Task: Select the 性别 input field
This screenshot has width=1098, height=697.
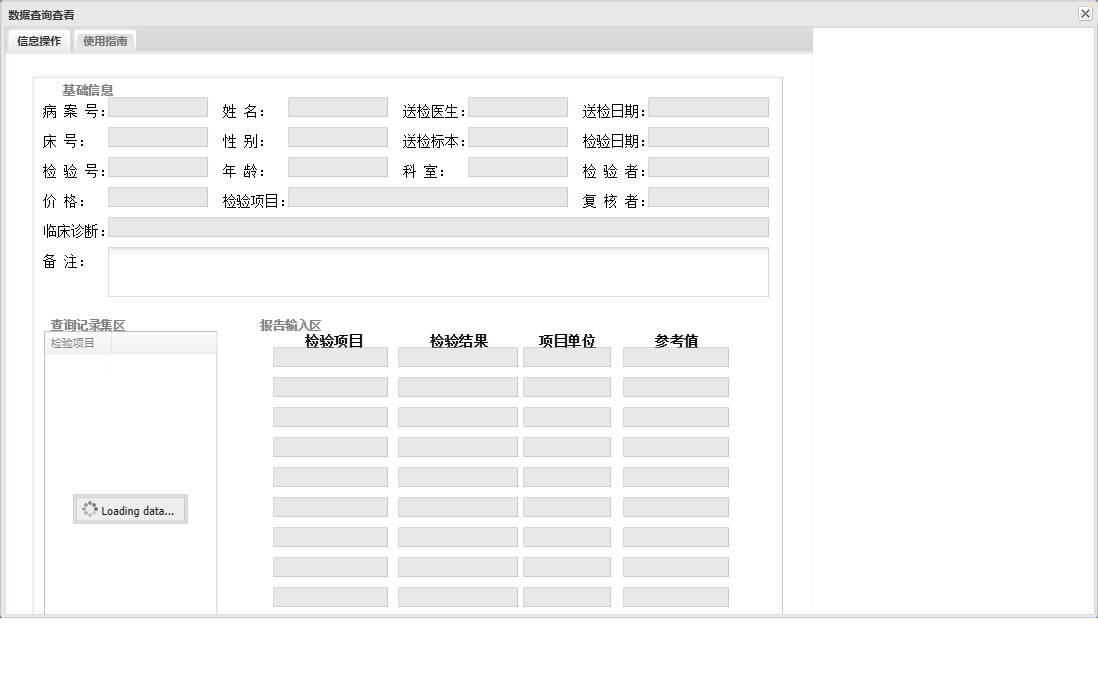Action: click(x=337, y=136)
